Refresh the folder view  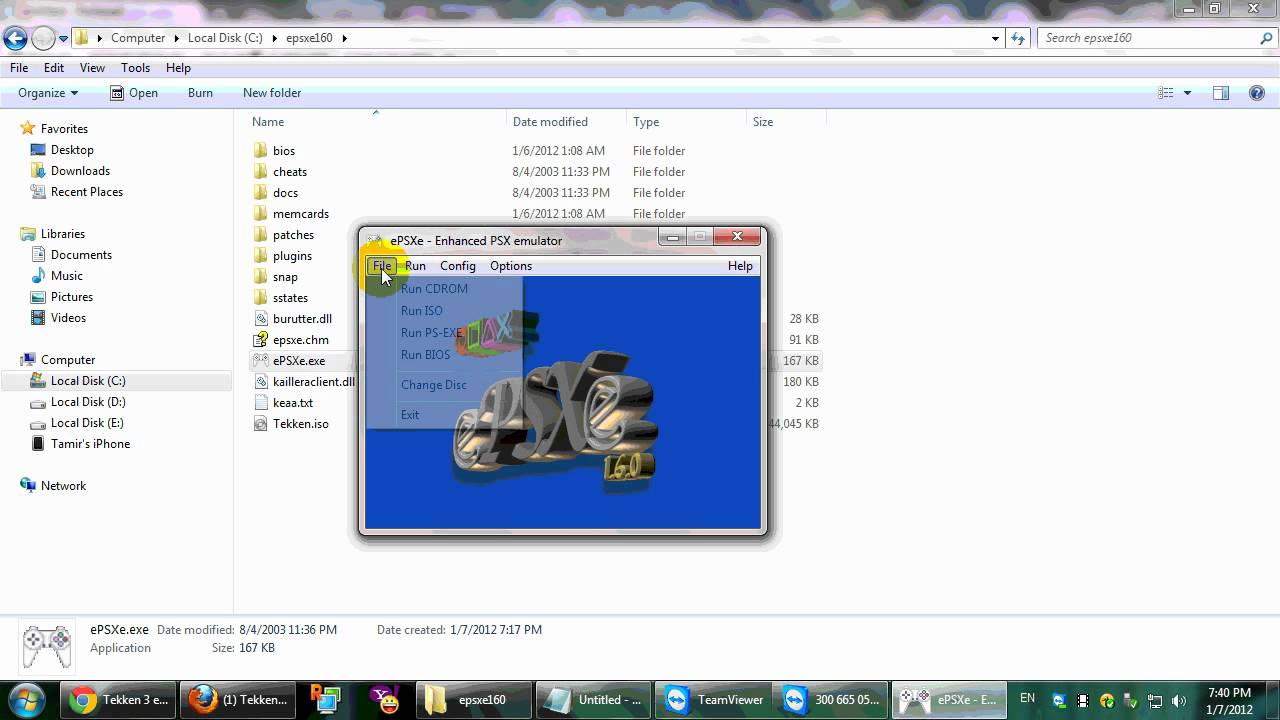pos(1018,38)
